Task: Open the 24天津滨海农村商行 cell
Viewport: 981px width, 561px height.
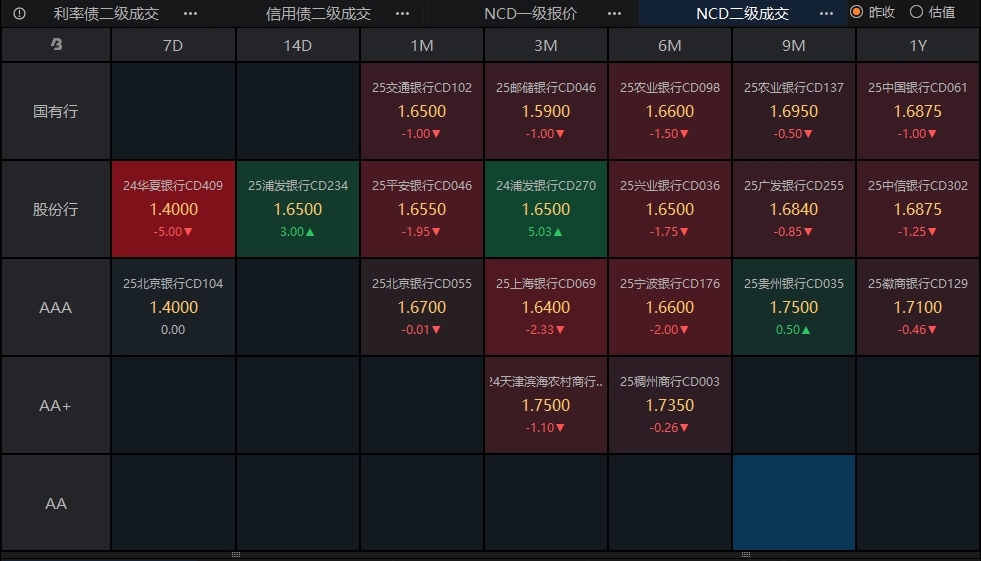Action: pyautogui.click(x=546, y=405)
